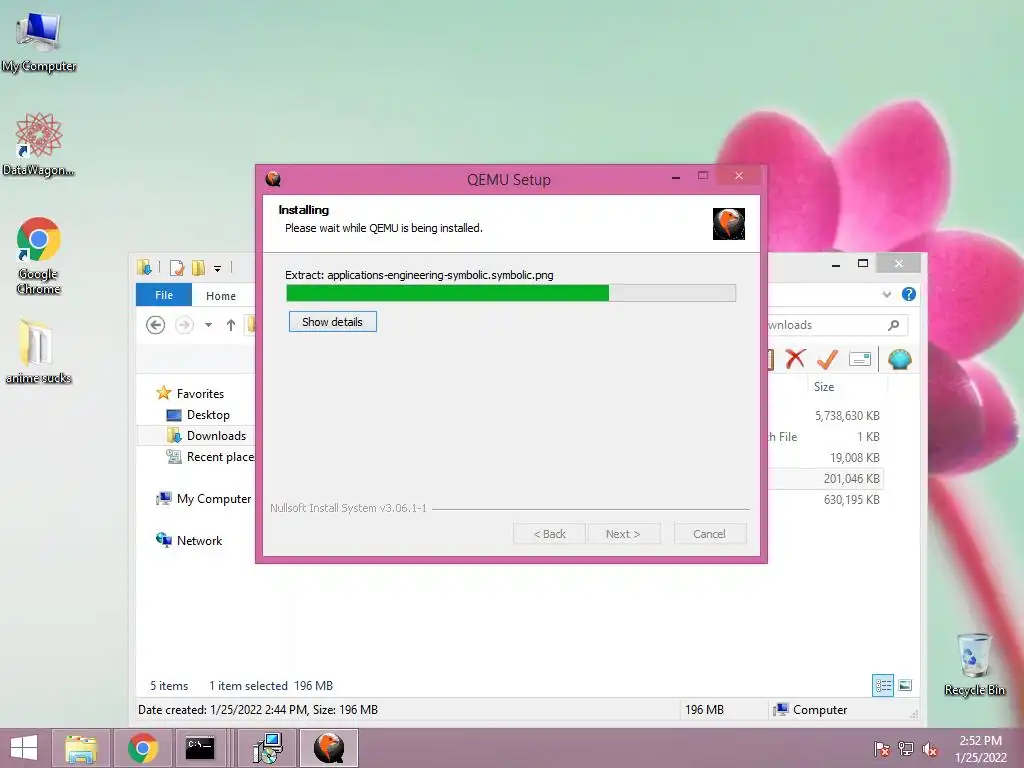Click the Show details button
The height and width of the screenshot is (768, 1024).
pos(332,321)
